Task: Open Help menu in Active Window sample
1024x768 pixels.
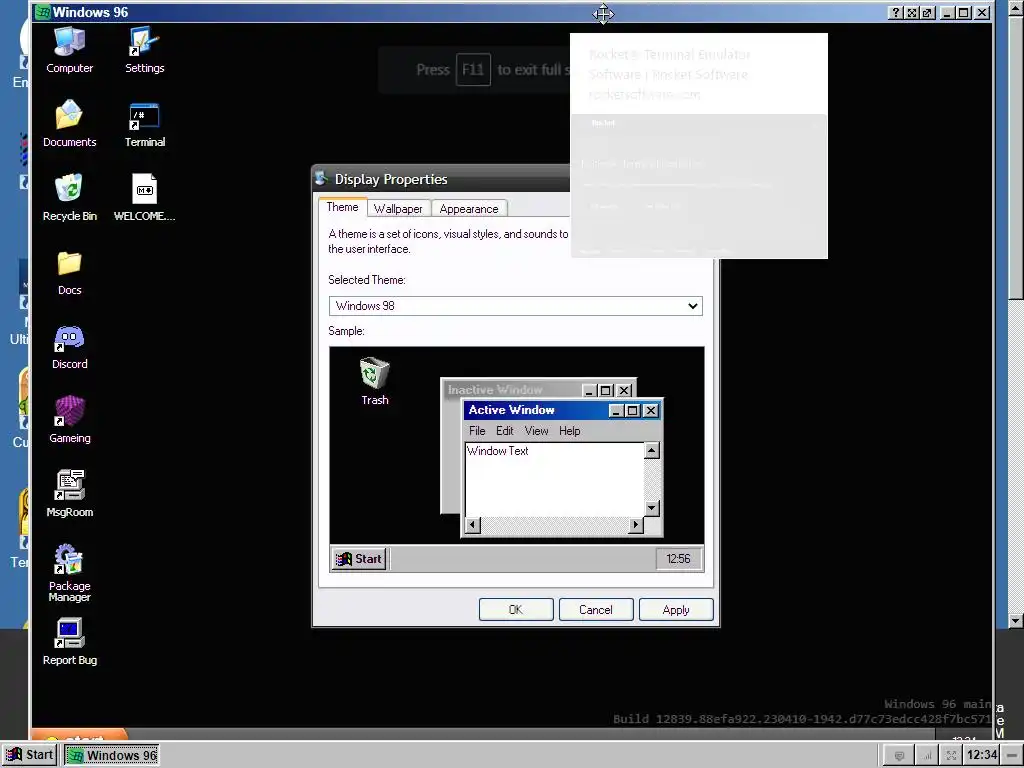Action: point(569,431)
